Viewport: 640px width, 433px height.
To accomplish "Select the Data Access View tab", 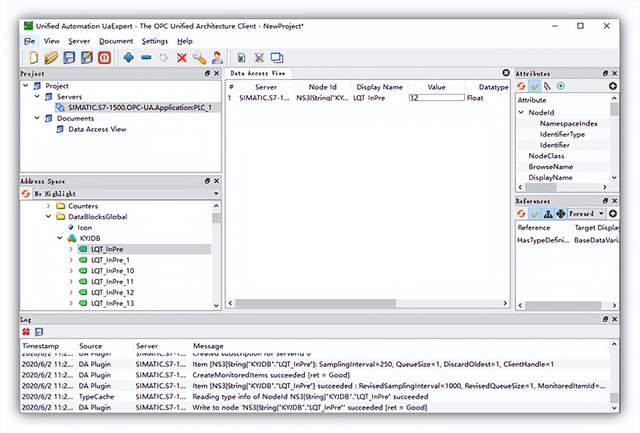I will tap(258, 74).
